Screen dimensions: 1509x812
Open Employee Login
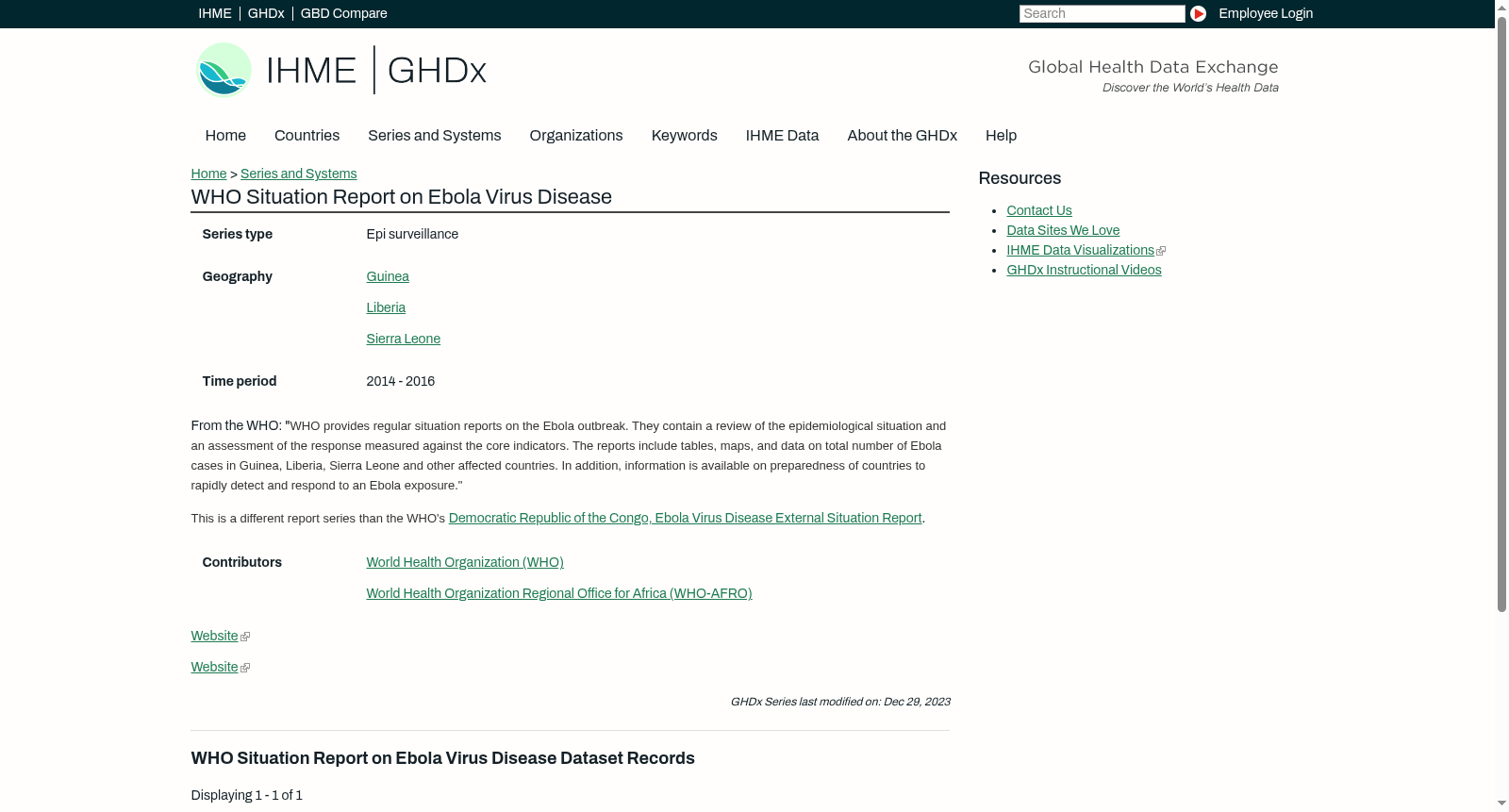[1266, 13]
